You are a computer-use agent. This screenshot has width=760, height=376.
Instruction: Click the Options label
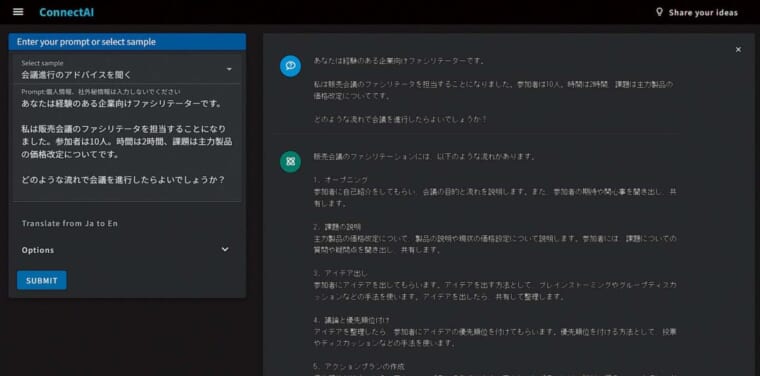click(x=38, y=250)
